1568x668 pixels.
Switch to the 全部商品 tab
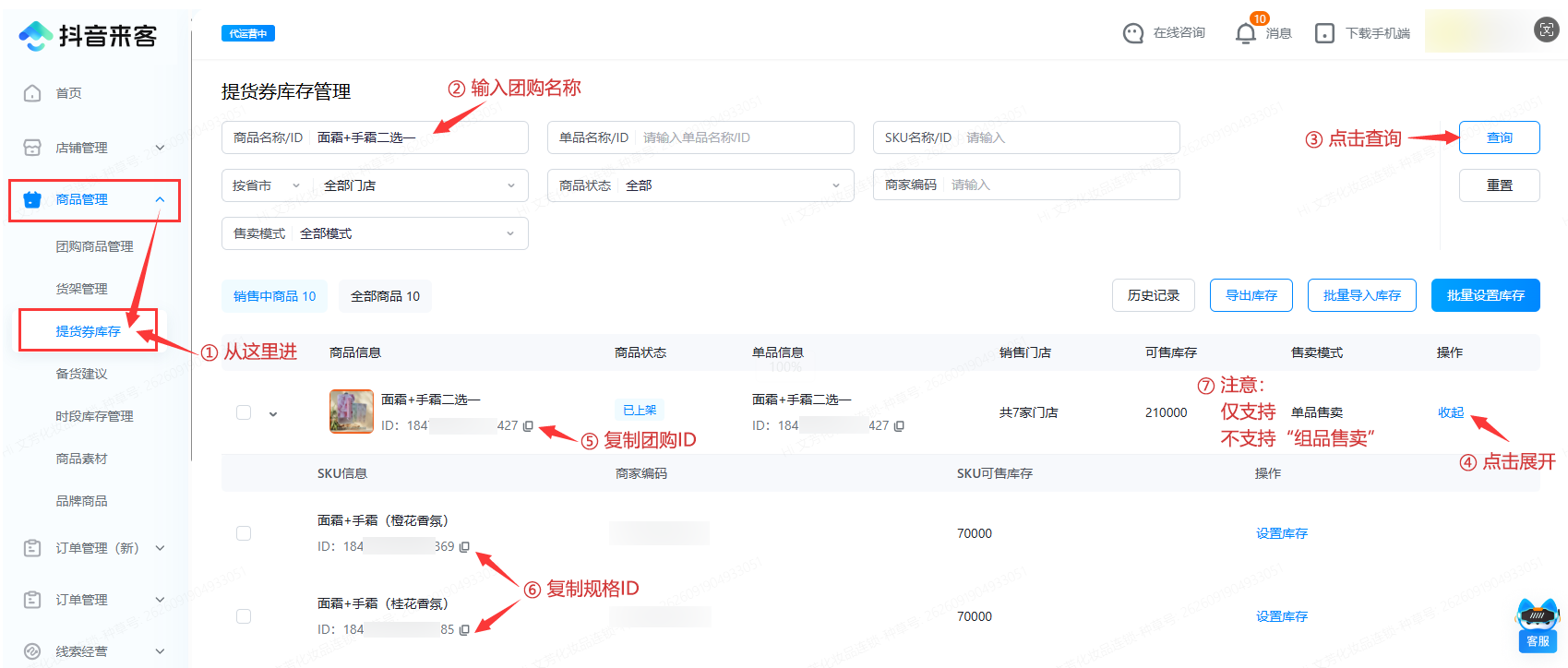[385, 296]
